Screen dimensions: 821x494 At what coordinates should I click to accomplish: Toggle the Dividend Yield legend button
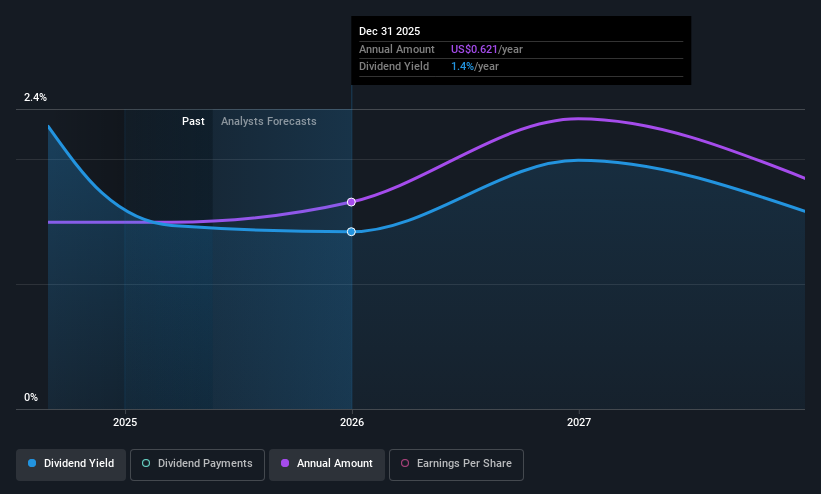click(71, 464)
